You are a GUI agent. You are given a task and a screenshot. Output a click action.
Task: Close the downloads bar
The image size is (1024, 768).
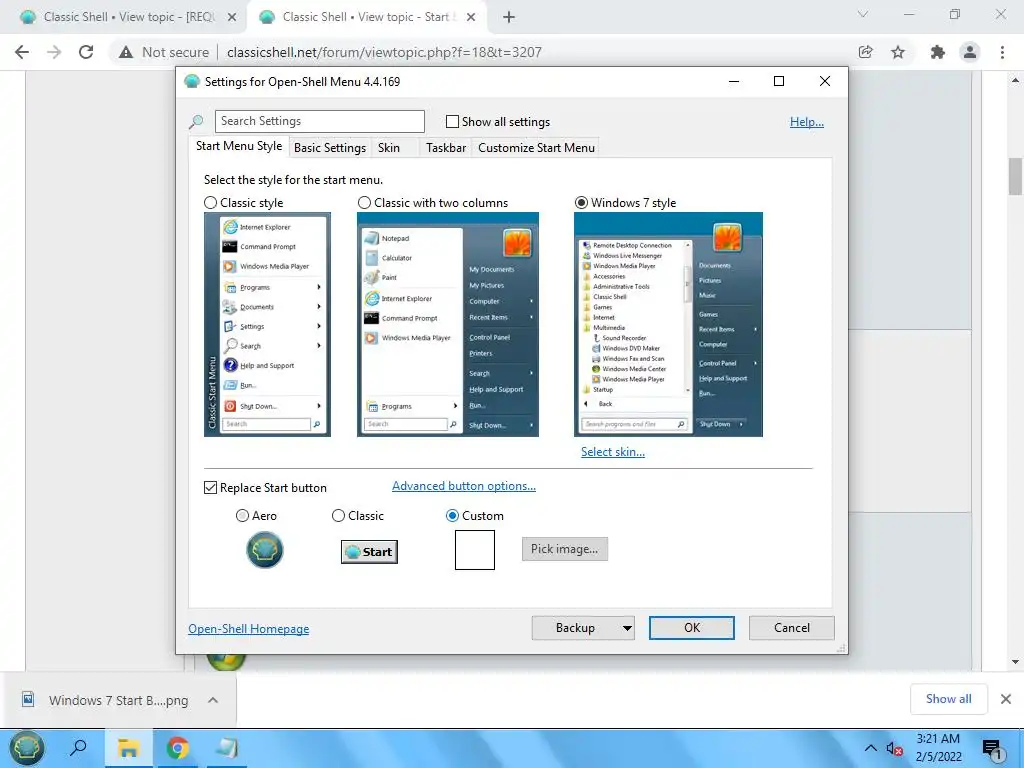[x=1006, y=699]
